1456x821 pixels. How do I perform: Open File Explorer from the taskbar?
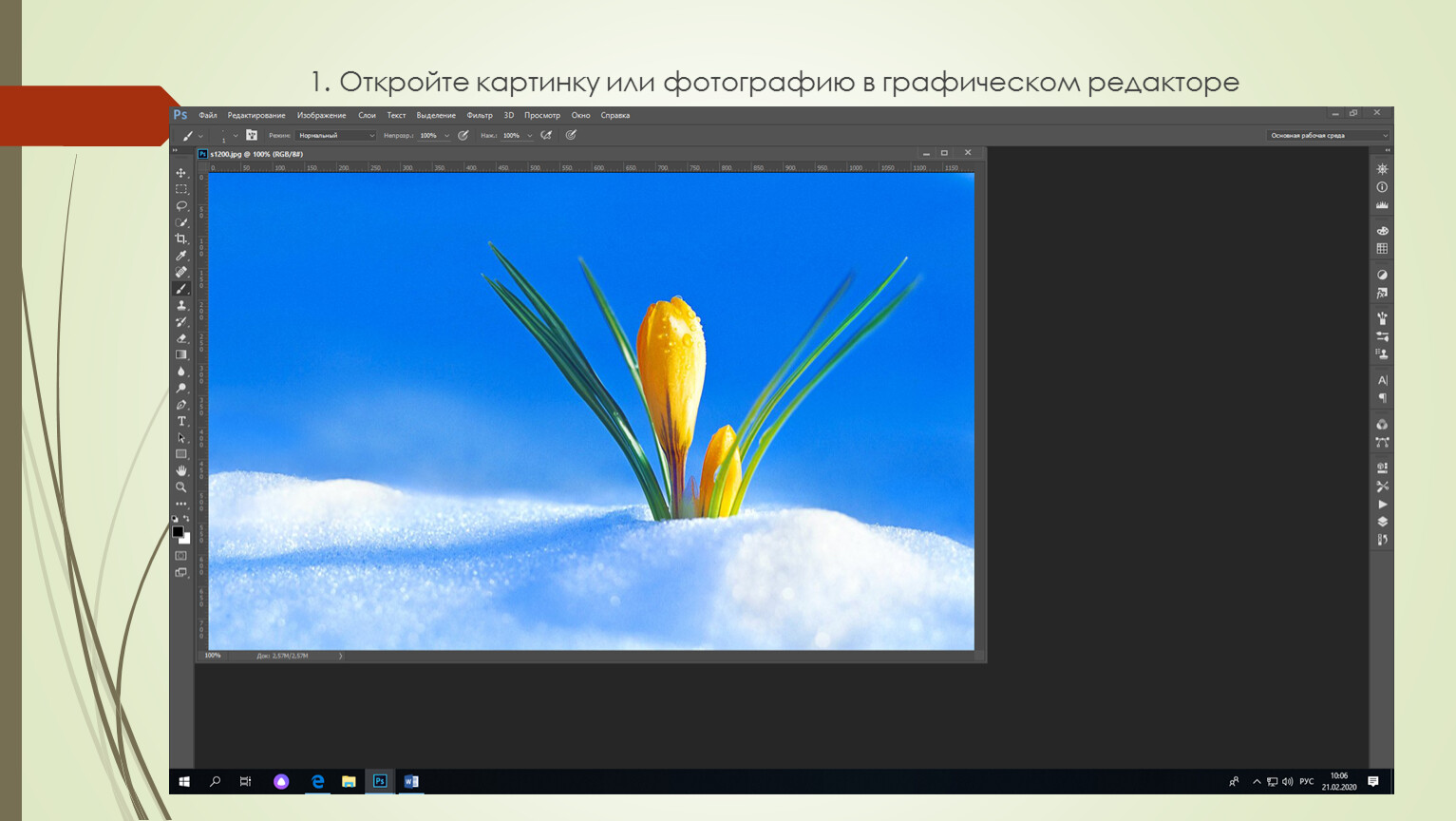[x=349, y=781]
